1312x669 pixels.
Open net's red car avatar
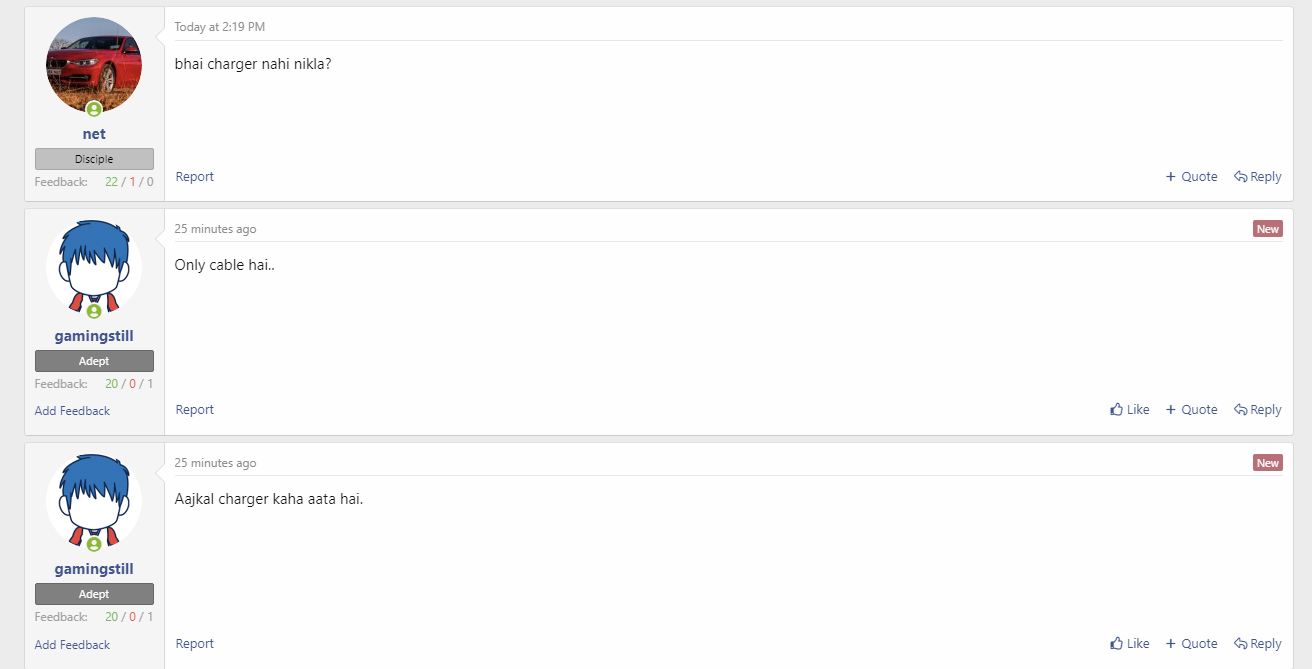[94, 65]
